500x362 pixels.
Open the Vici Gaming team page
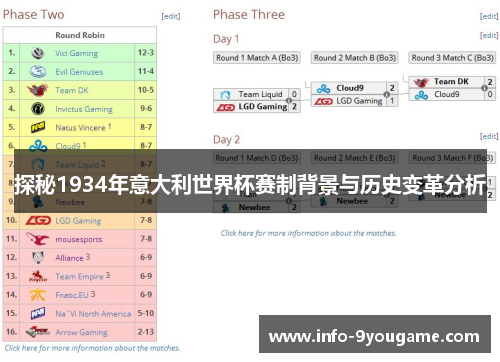pyautogui.click(x=76, y=53)
